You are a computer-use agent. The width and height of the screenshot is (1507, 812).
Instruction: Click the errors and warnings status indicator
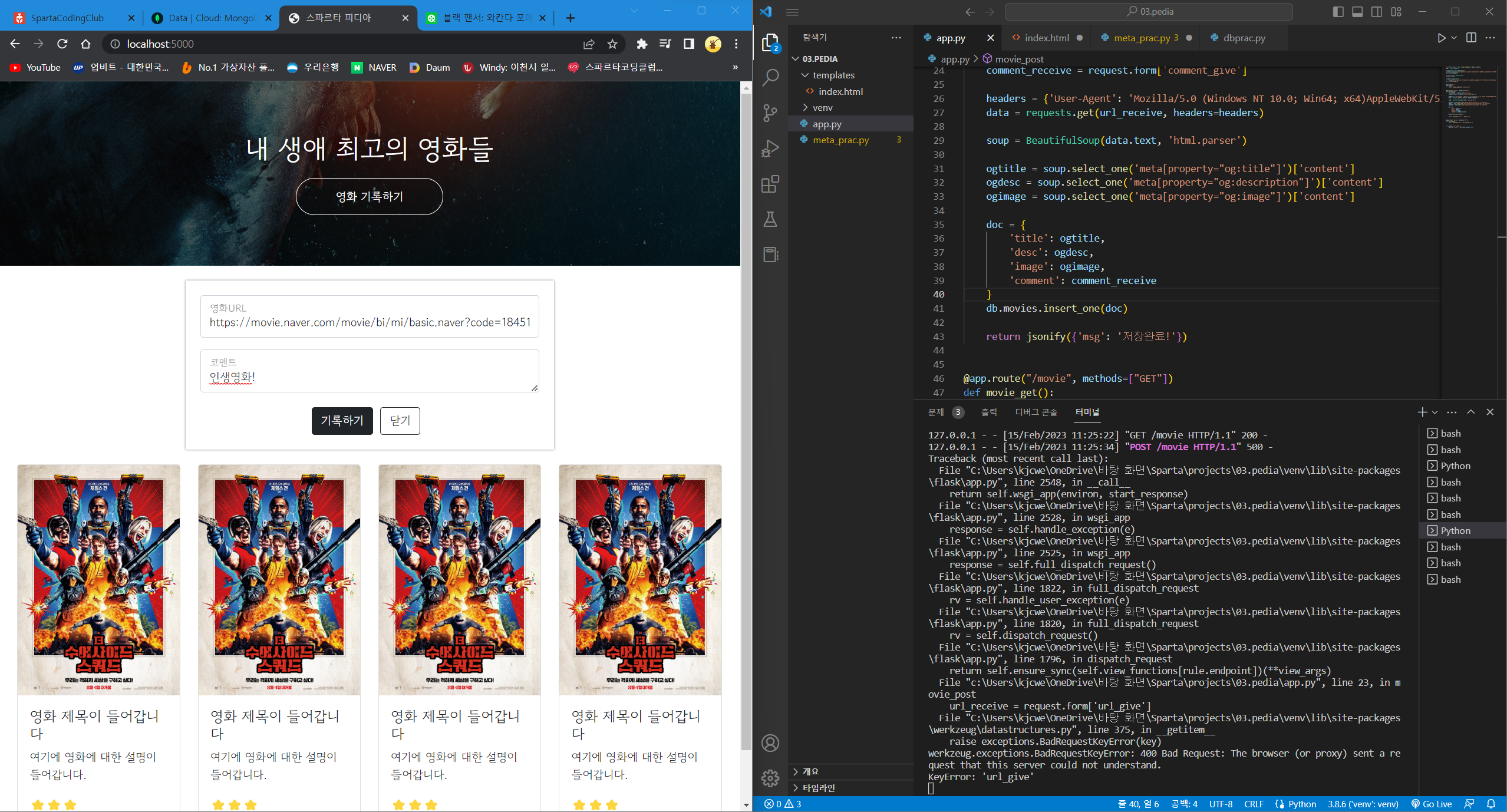(783, 804)
